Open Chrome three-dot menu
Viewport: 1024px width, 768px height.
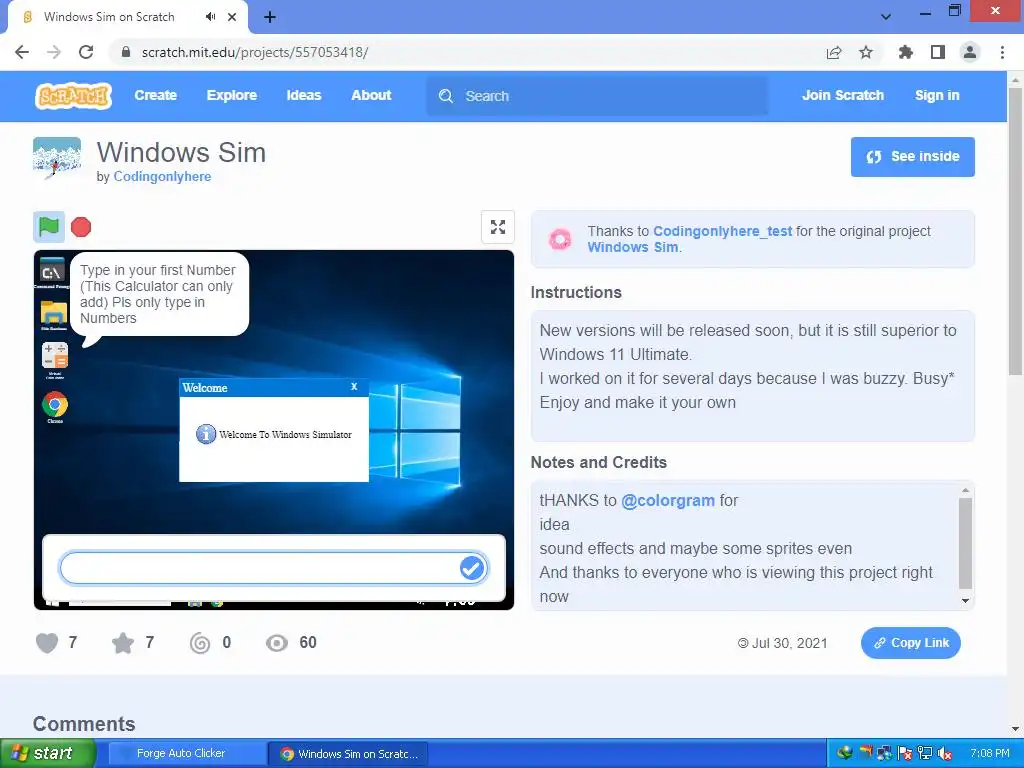[x=1002, y=52]
